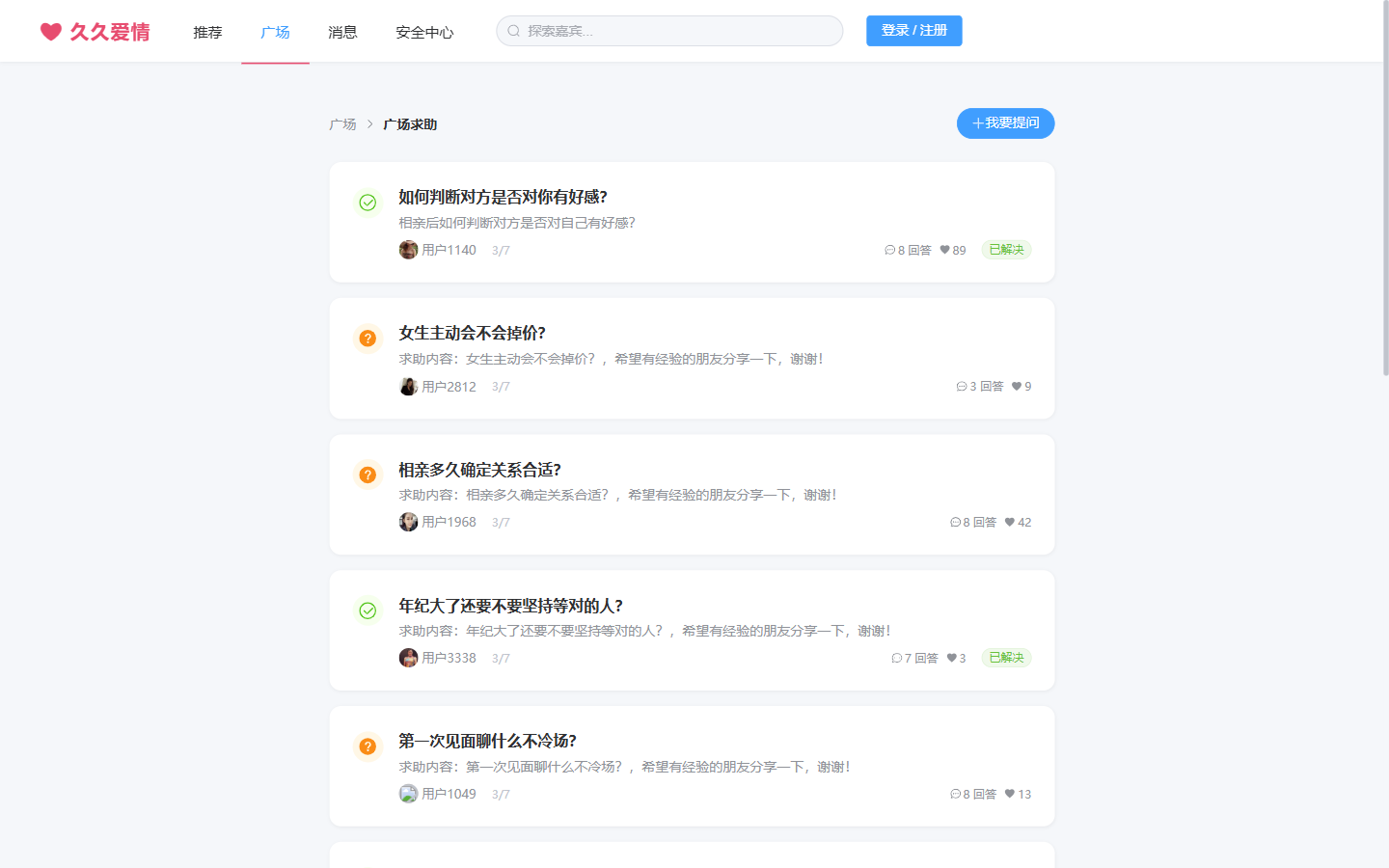Focus the 探索嘉宾 search field
The width and height of the screenshot is (1389, 868).
click(x=669, y=31)
